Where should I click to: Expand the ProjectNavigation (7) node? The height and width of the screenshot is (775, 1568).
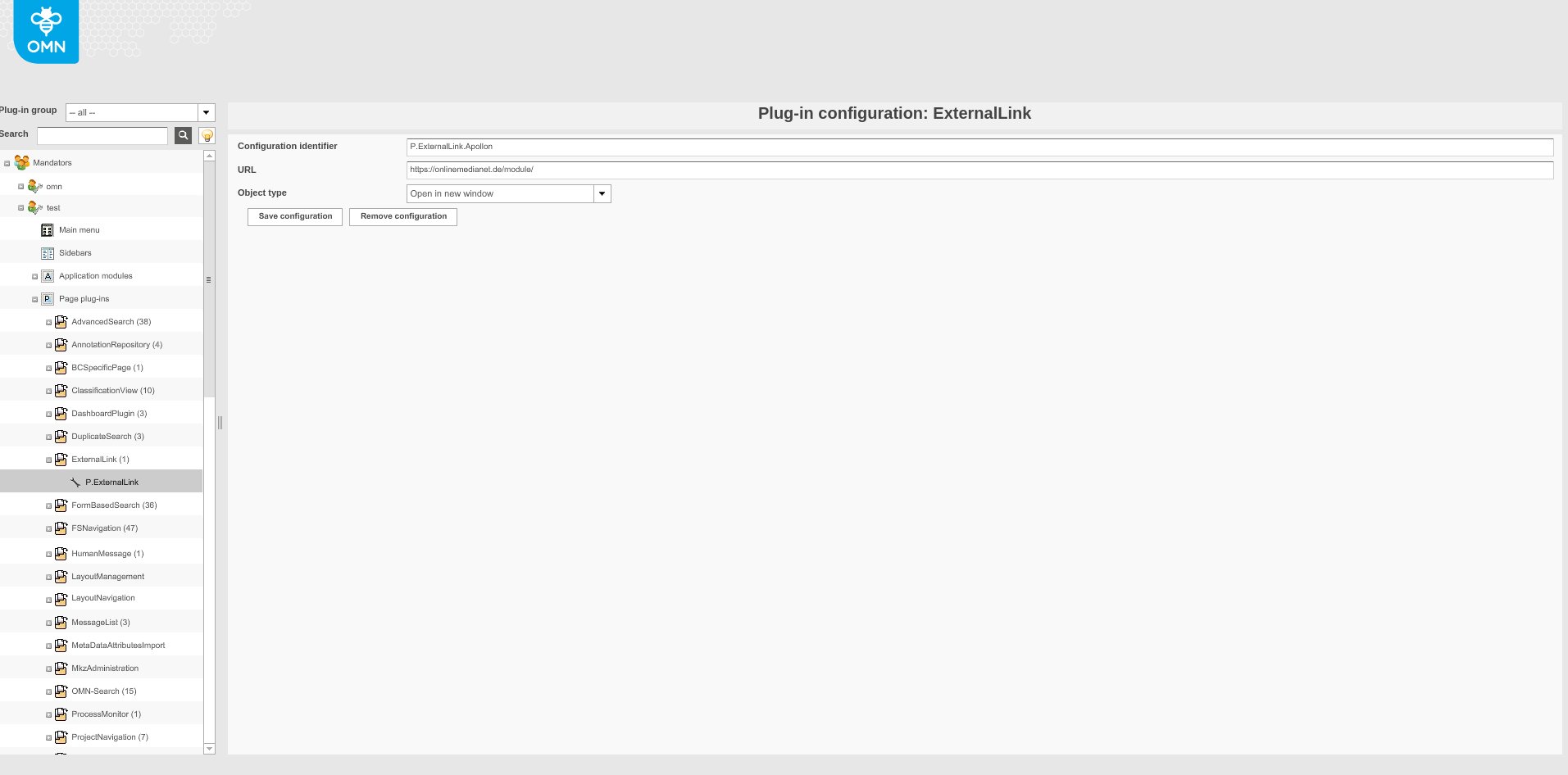(48, 738)
